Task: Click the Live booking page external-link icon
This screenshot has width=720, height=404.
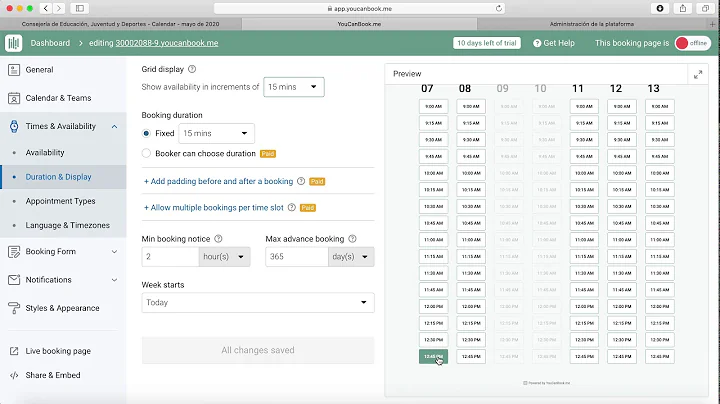Action: click(14, 351)
